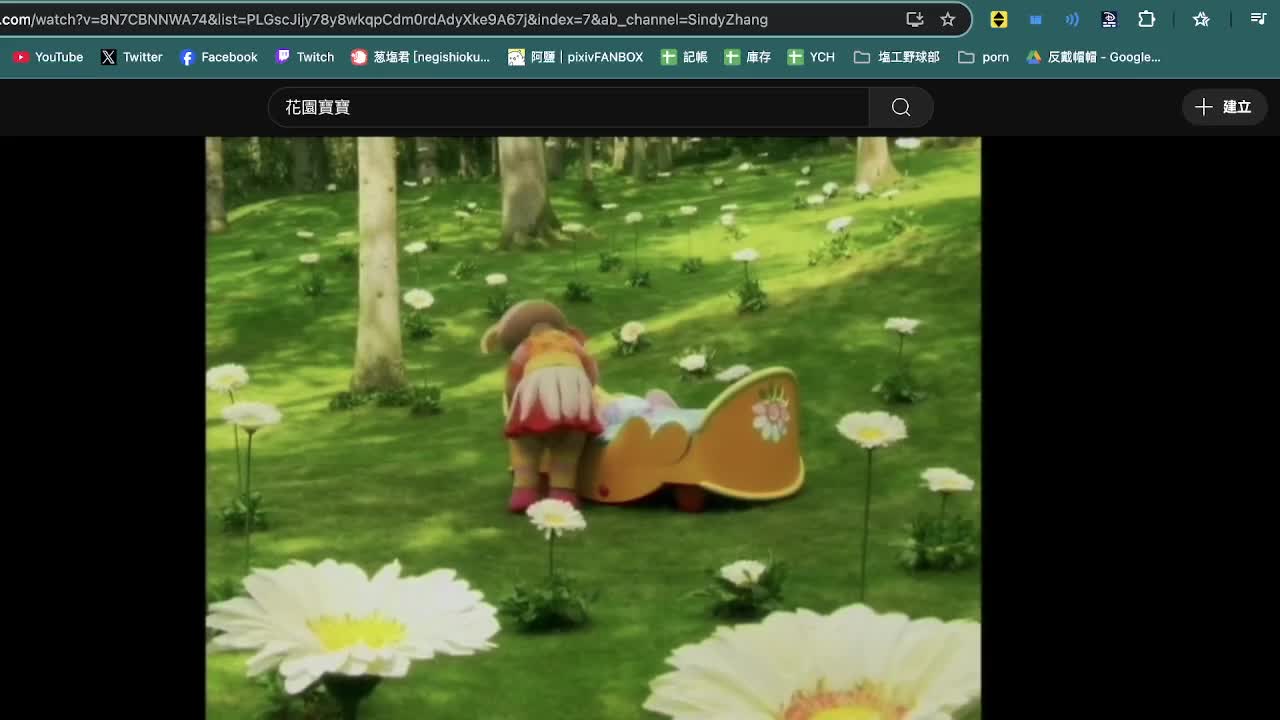Click the install app icon in address bar
1280x720 pixels.
coord(914,19)
